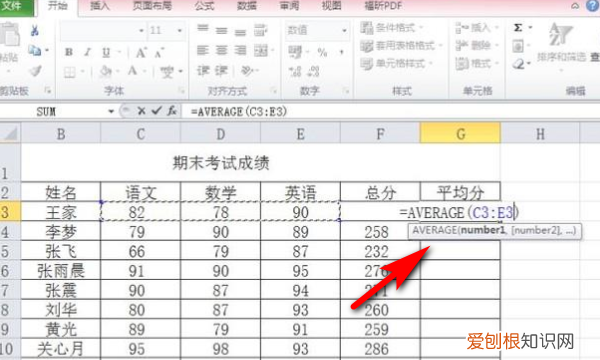
Task: Decrease font size with small A icon
Action: point(159,53)
